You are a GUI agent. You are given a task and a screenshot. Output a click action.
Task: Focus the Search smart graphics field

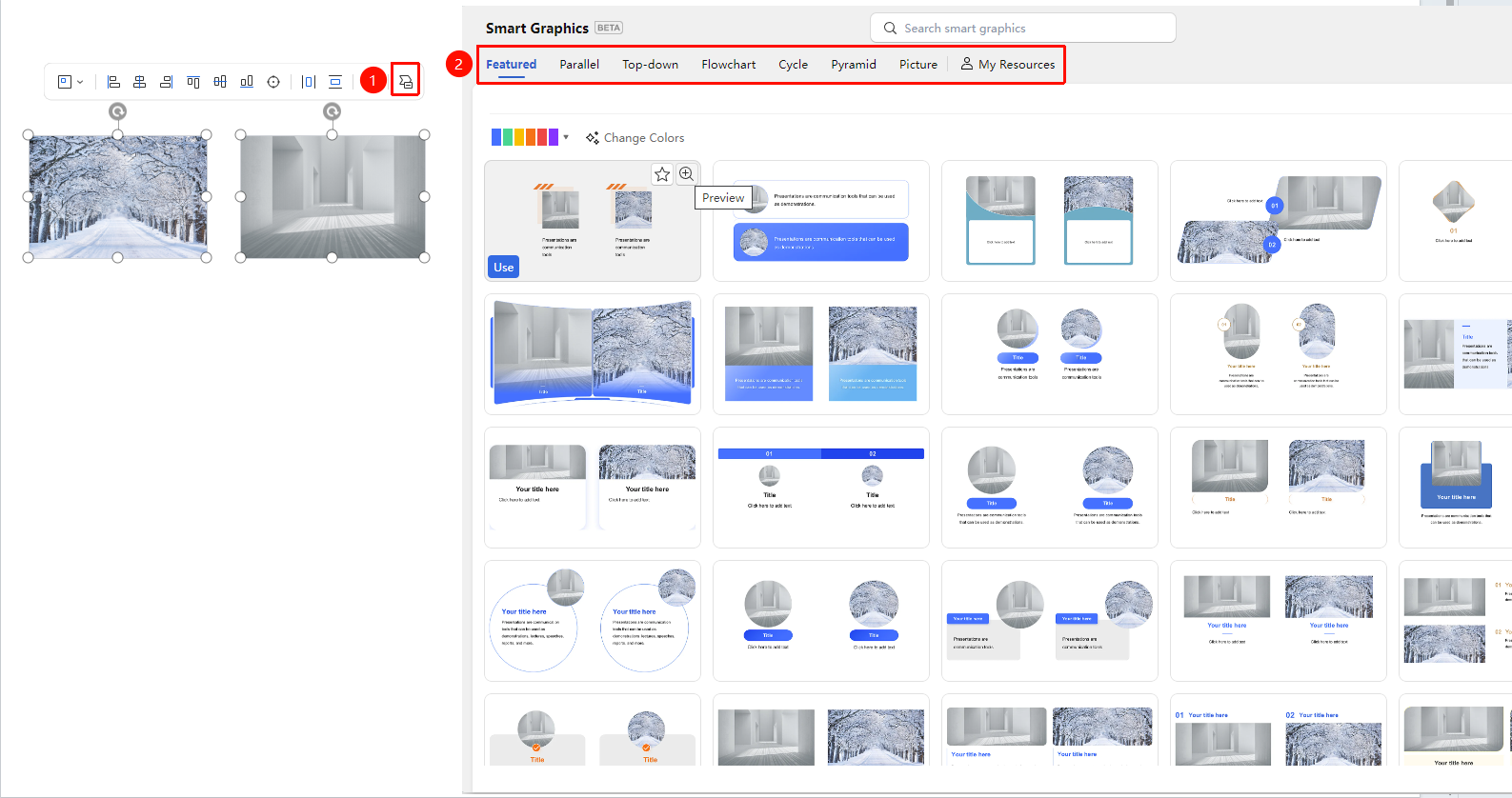1023,29
